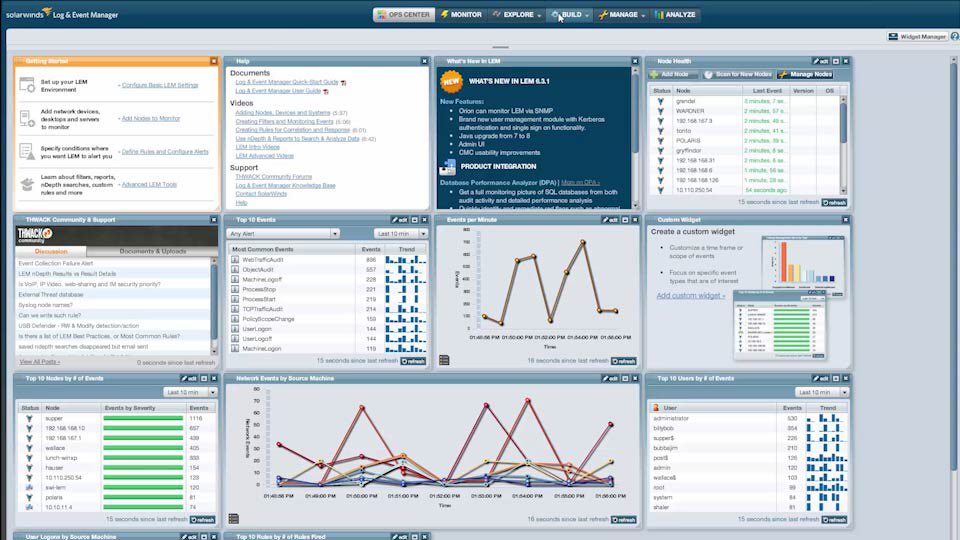Edit the Top 10 Events widget

point(399,220)
